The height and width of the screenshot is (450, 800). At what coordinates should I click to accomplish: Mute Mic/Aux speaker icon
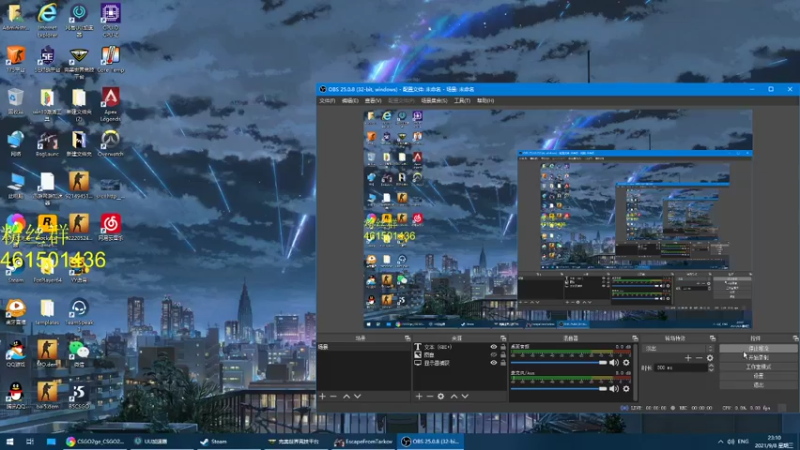tap(614, 388)
